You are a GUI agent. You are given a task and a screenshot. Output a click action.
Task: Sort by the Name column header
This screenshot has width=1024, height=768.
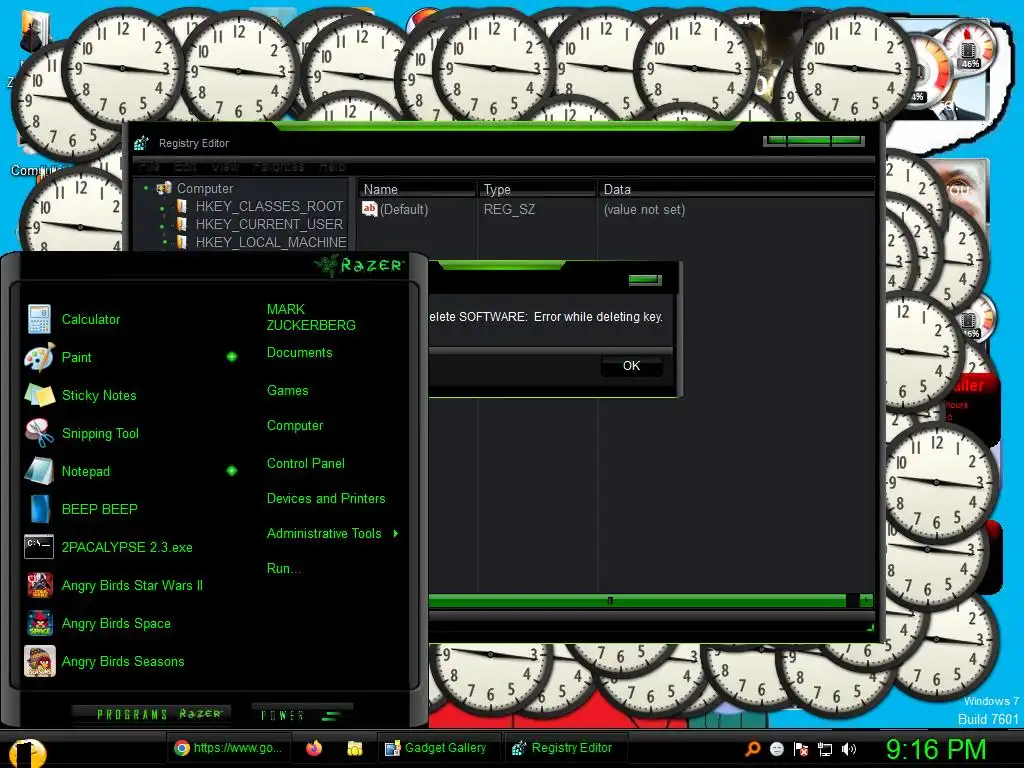click(417, 189)
